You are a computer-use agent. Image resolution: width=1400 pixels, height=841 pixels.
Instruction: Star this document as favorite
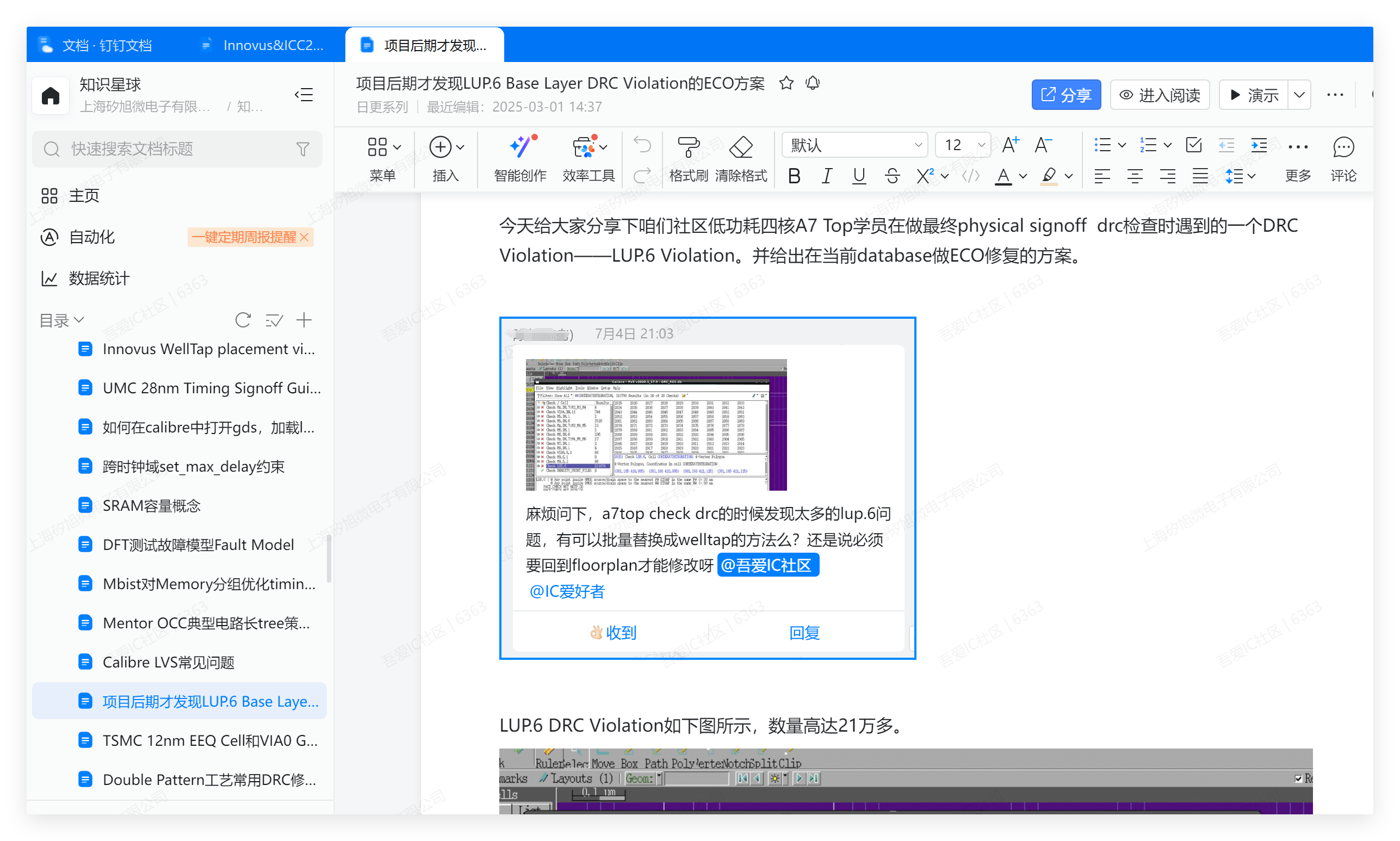(786, 83)
